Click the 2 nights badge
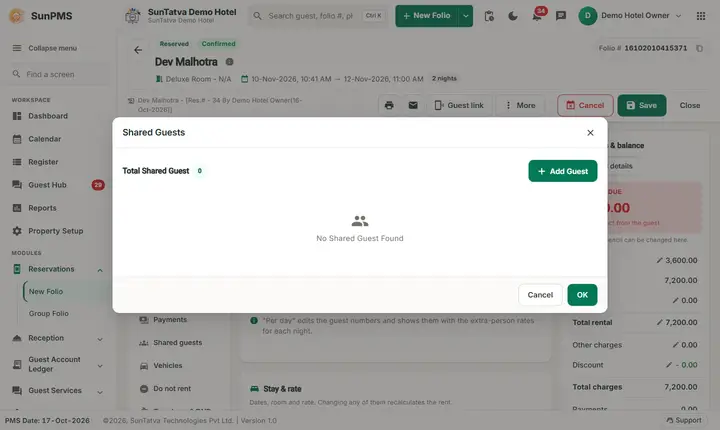 444,79
